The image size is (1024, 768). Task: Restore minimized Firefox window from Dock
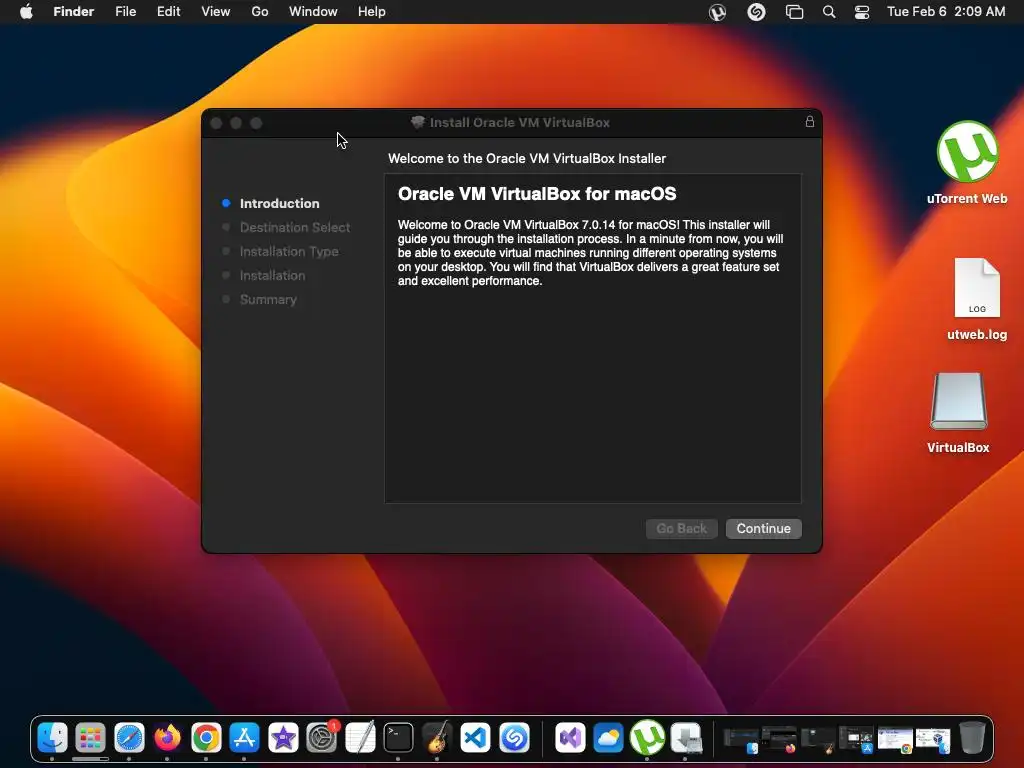coord(780,740)
